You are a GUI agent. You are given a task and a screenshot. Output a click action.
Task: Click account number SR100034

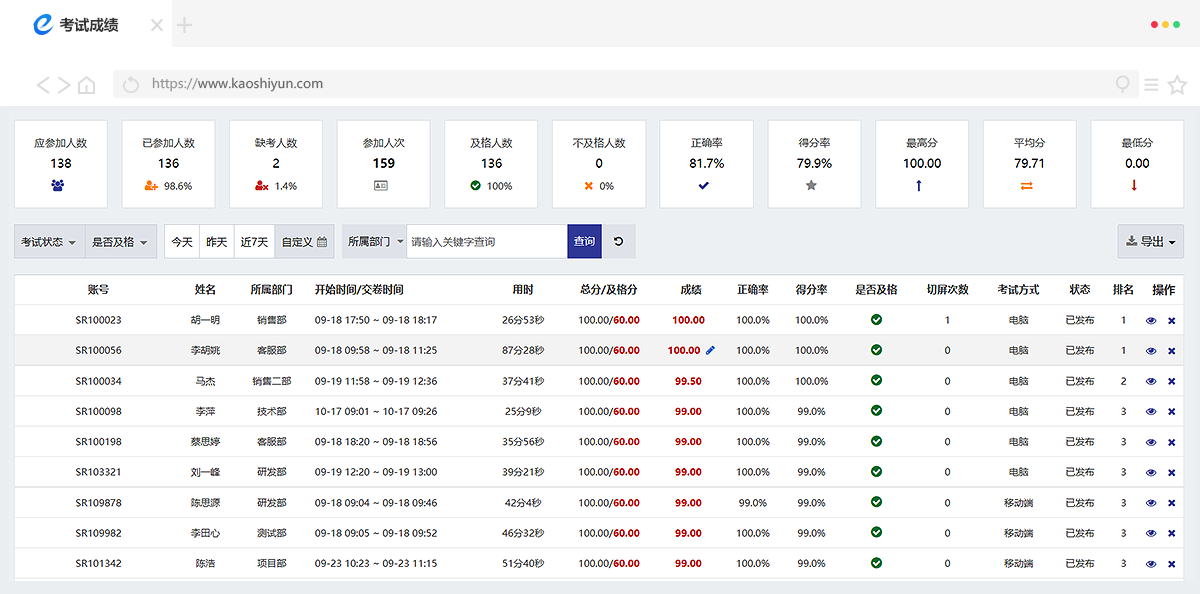click(x=98, y=381)
